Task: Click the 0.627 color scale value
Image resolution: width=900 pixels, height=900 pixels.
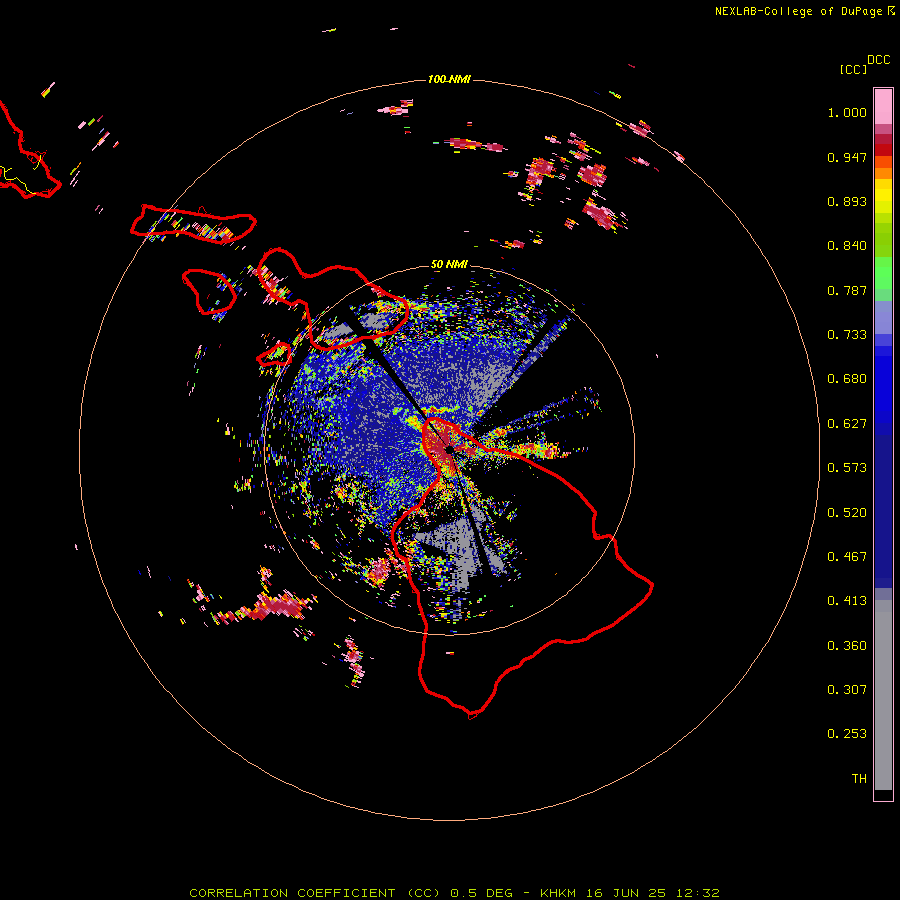Action: click(x=847, y=424)
